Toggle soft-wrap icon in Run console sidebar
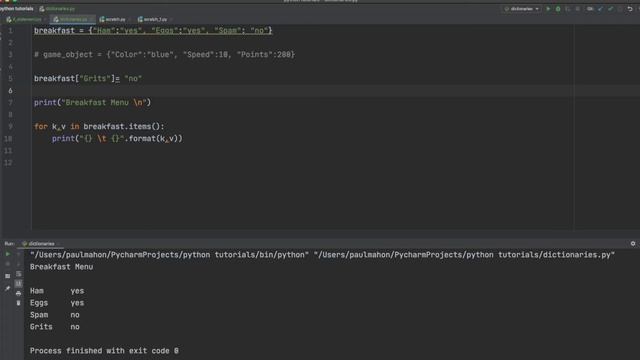640x360 pixels. click(x=18, y=274)
